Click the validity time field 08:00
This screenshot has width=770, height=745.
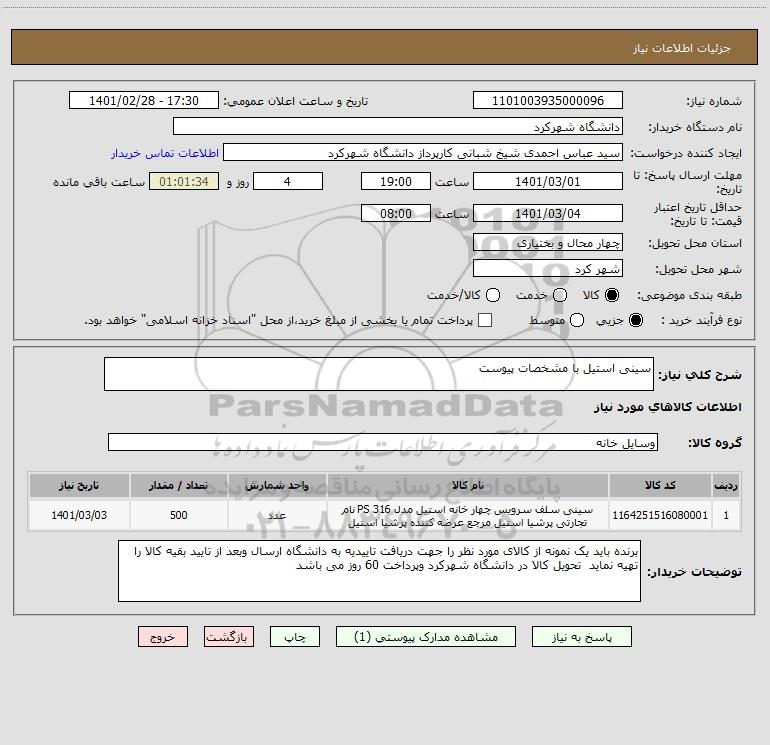(x=396, y=213)
